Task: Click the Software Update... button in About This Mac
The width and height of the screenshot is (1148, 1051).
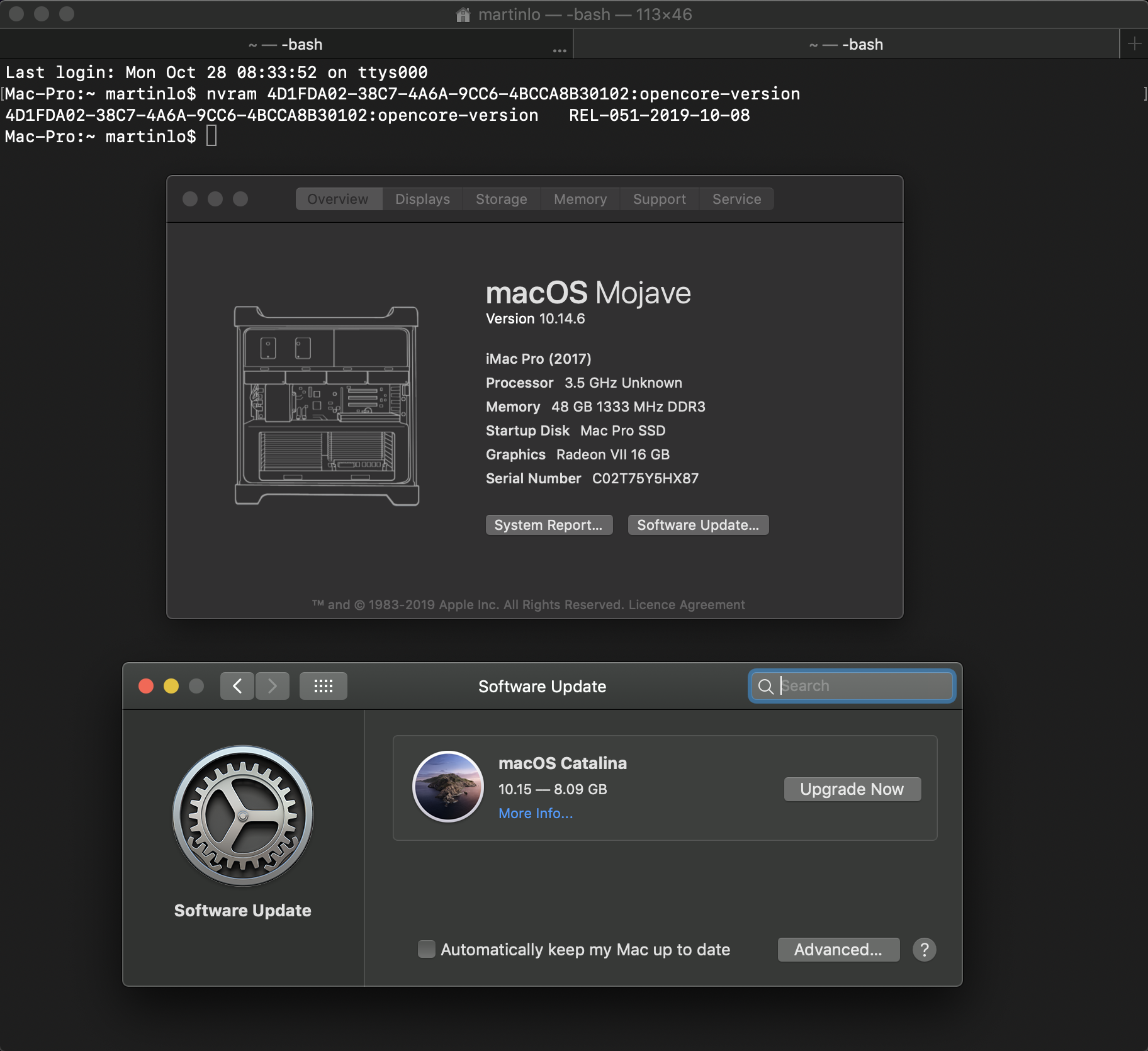Action: (x=698, y=525)
